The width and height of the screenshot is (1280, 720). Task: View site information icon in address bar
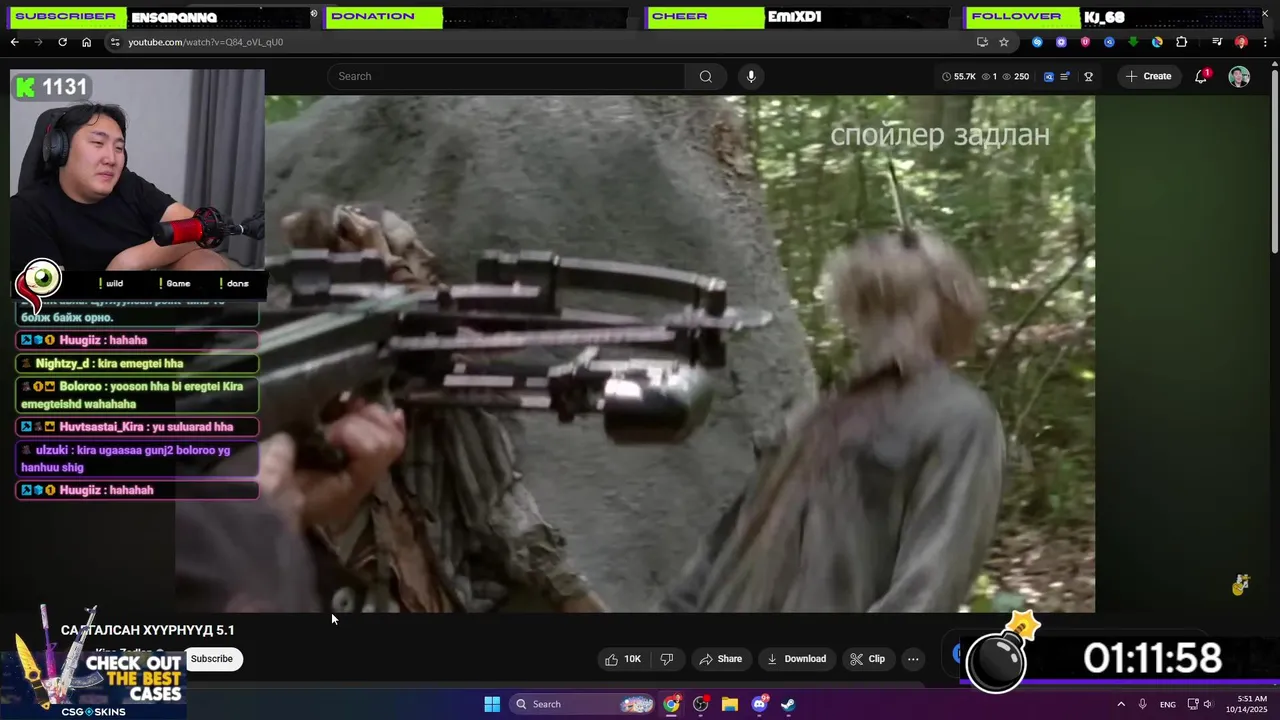tap(115, 42)
